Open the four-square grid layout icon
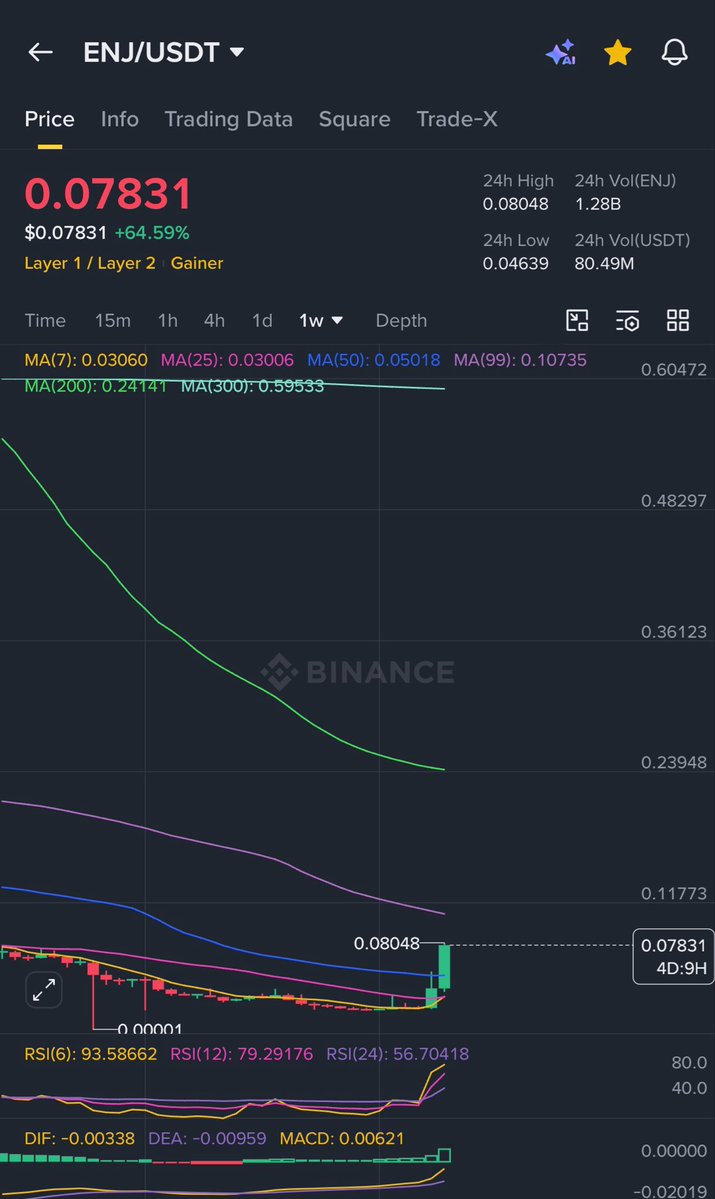This screenshot has height=1199, width=715. [678, 320]
